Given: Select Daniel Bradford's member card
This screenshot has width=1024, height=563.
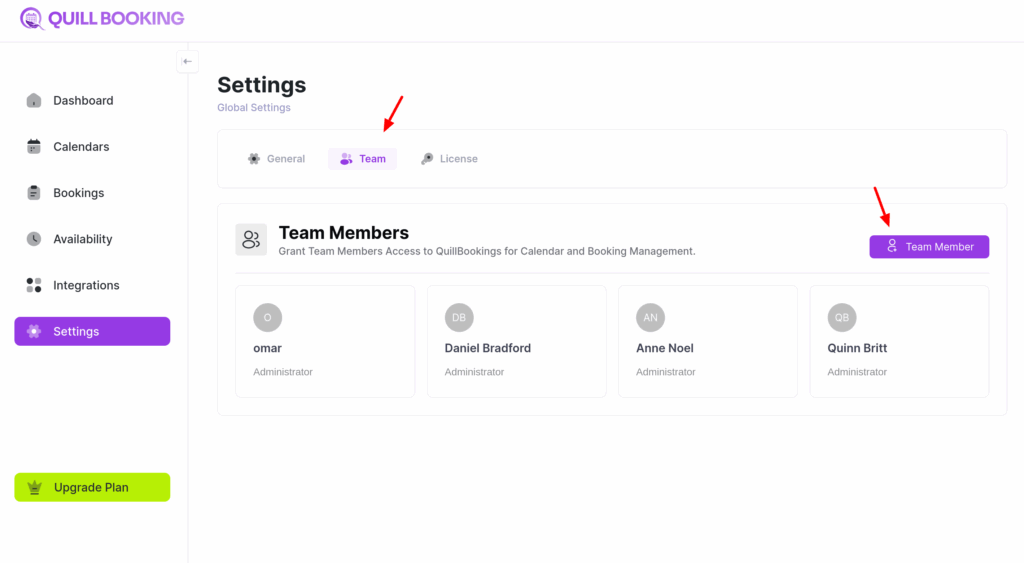Looking at the screenshot, I should click(x=516, y=342).
